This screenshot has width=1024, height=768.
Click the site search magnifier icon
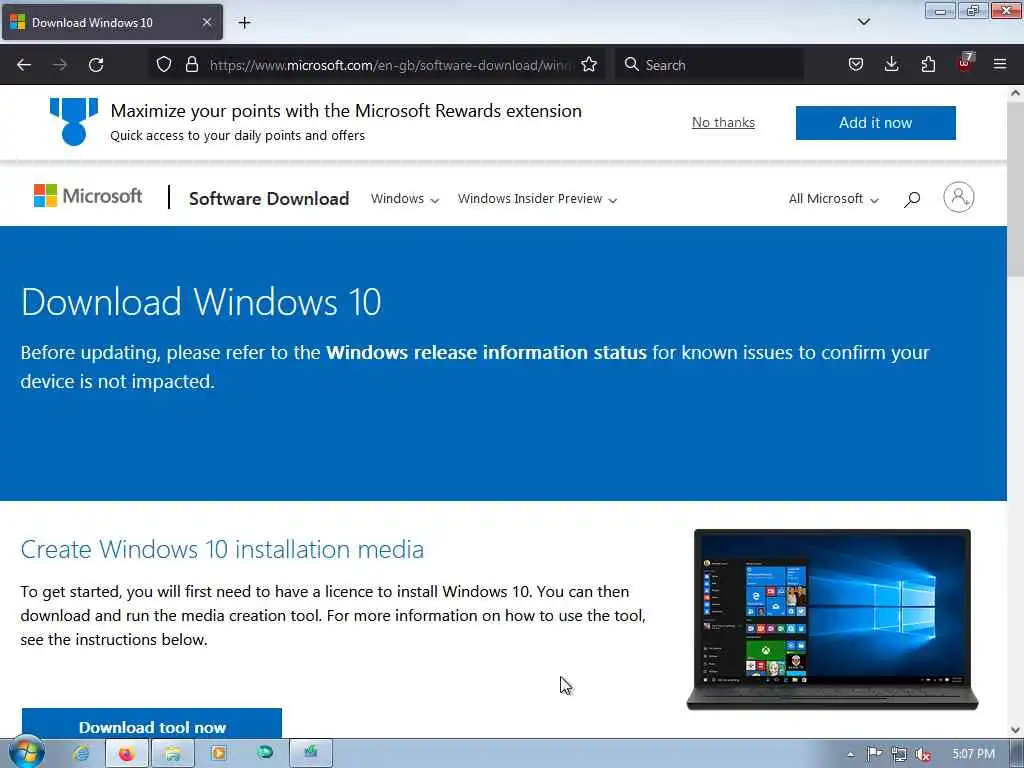click(912, 199)
